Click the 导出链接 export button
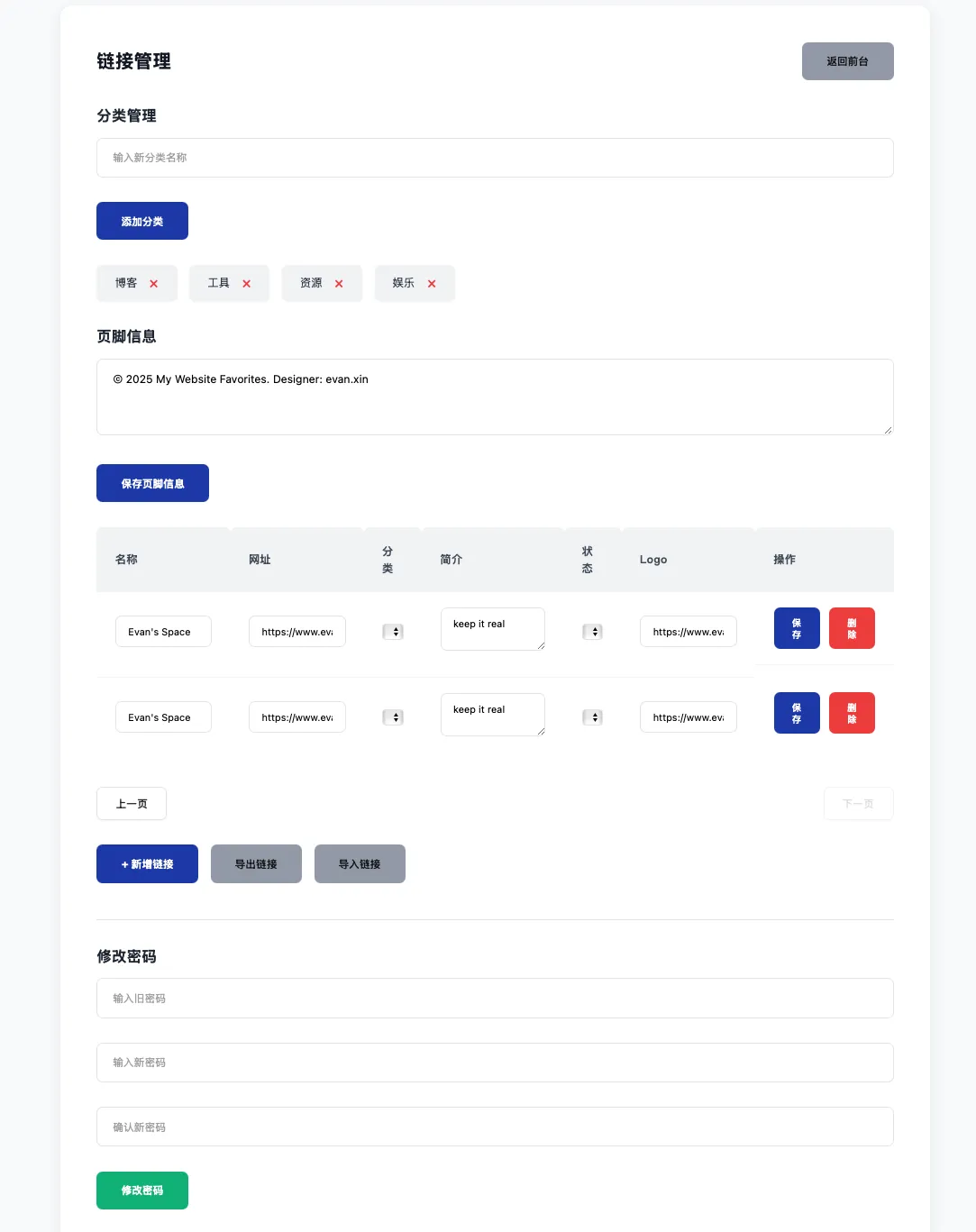This screenshot has width=976, height=1232. click(x=256, y=863)
